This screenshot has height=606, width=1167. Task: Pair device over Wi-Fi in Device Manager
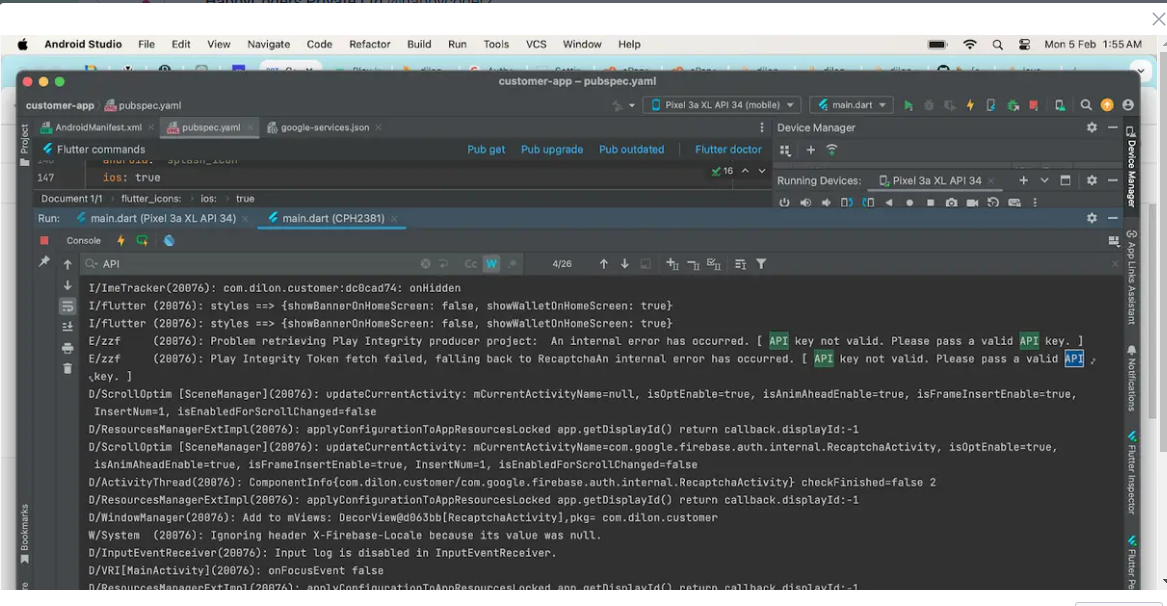832,150
